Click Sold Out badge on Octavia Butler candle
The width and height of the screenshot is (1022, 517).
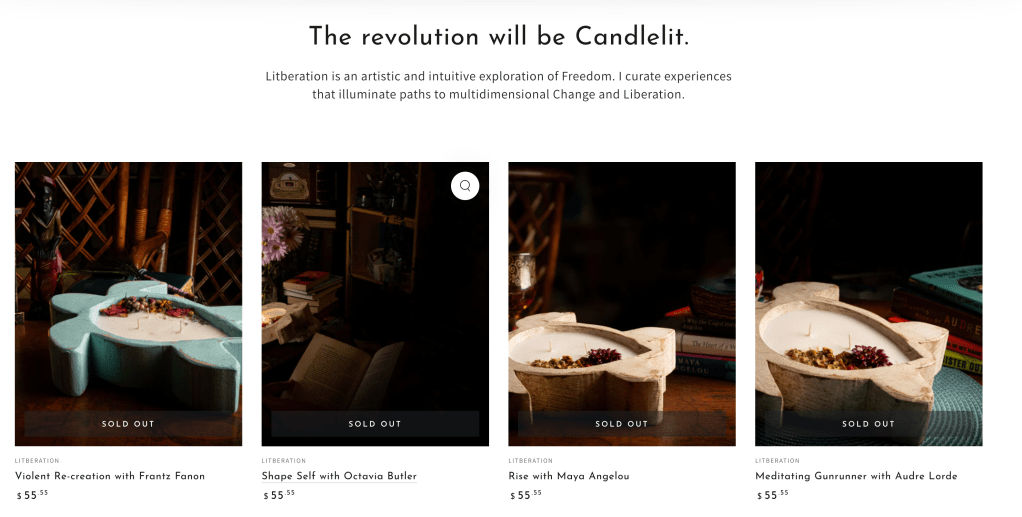[375, 424]
